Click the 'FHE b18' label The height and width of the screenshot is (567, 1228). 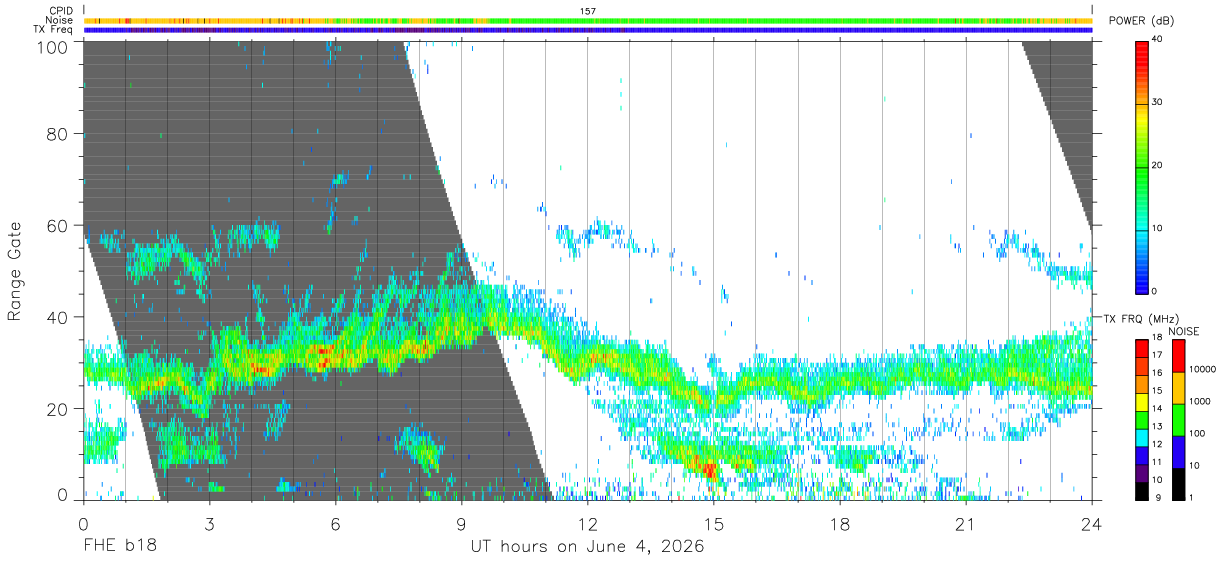119,547
